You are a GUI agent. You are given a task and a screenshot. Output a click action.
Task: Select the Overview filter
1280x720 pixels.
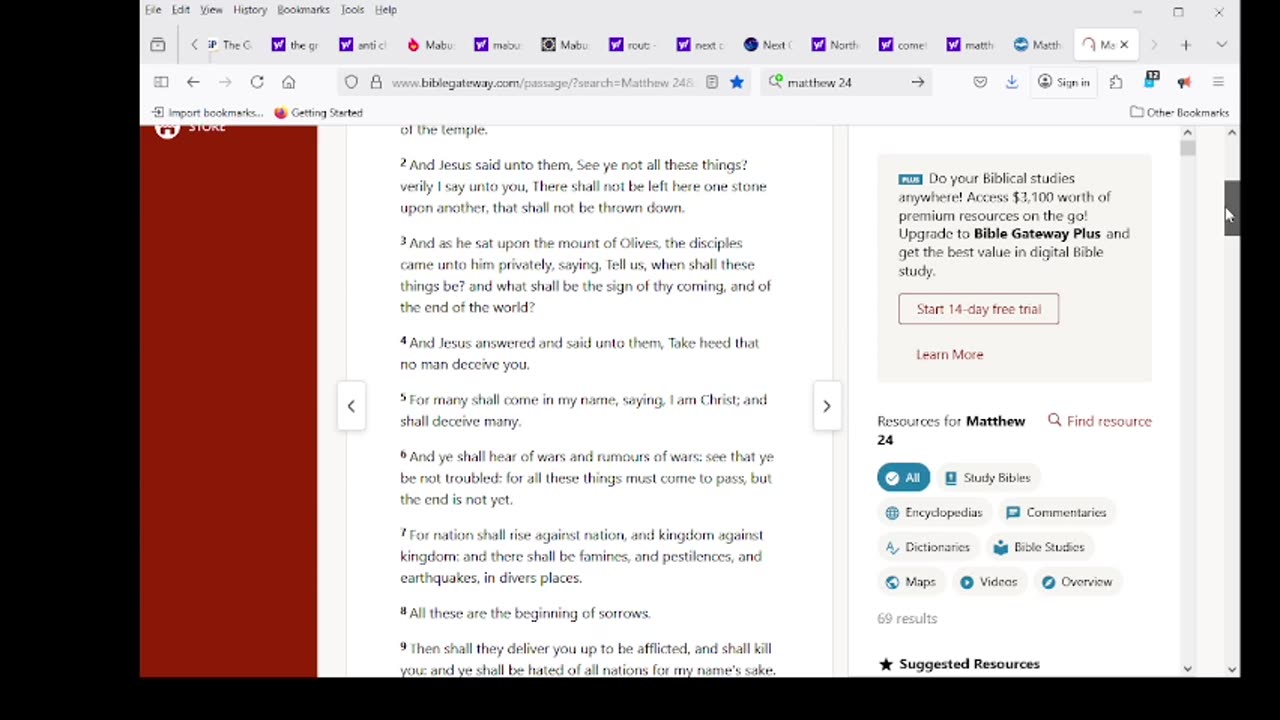[x=1076, y=582]
